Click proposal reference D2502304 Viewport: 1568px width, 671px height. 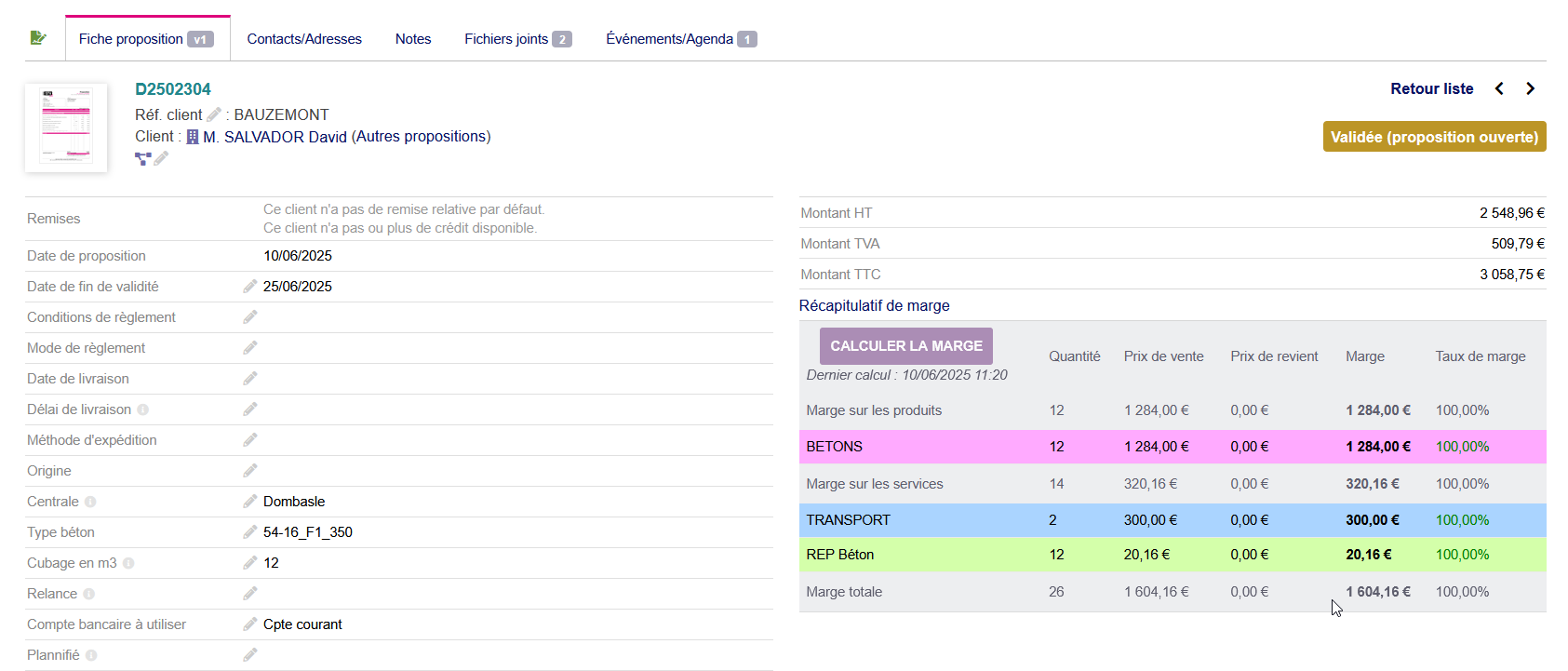click(x=173, y=89)
